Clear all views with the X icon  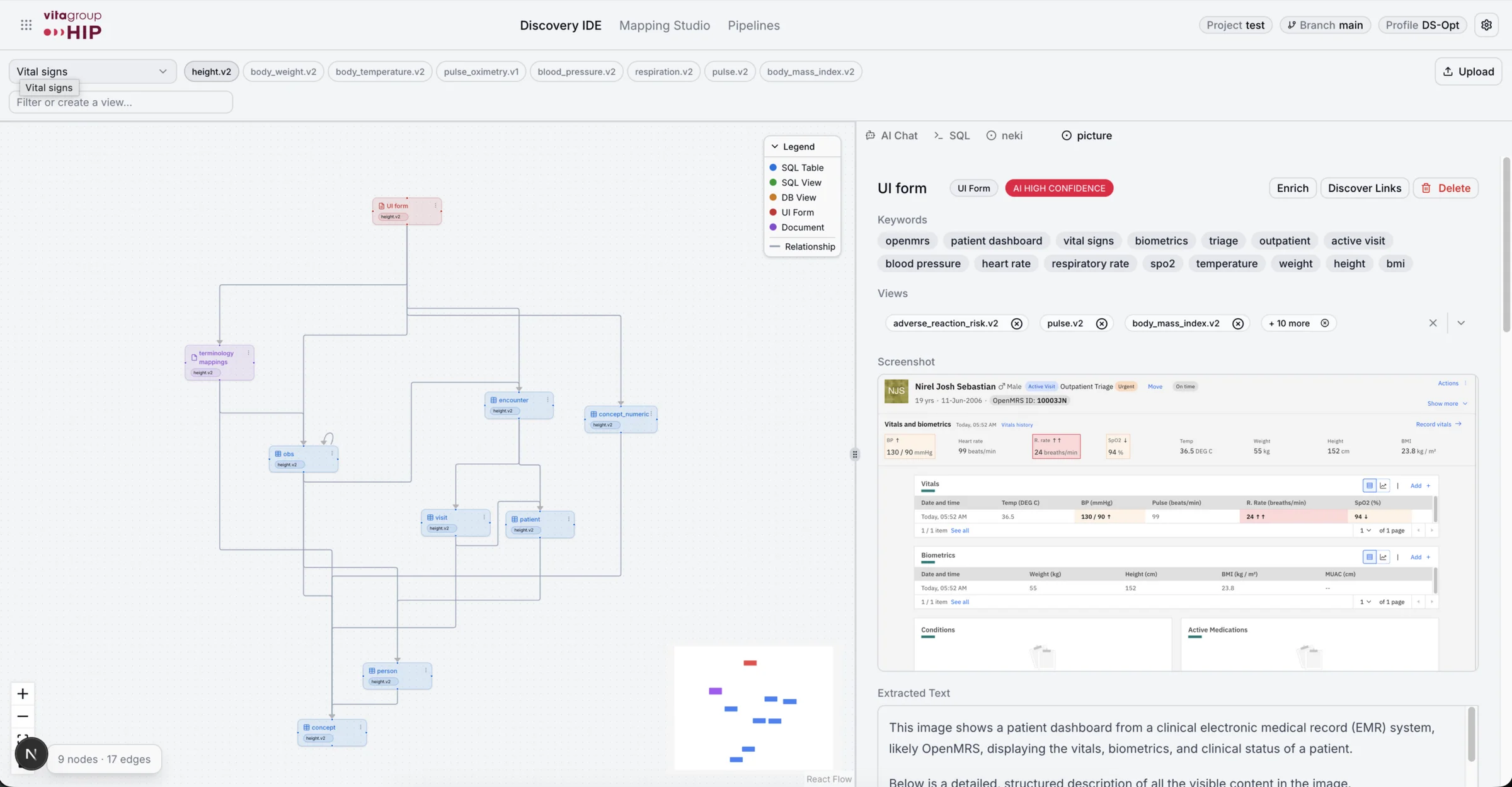[1433, 323]
